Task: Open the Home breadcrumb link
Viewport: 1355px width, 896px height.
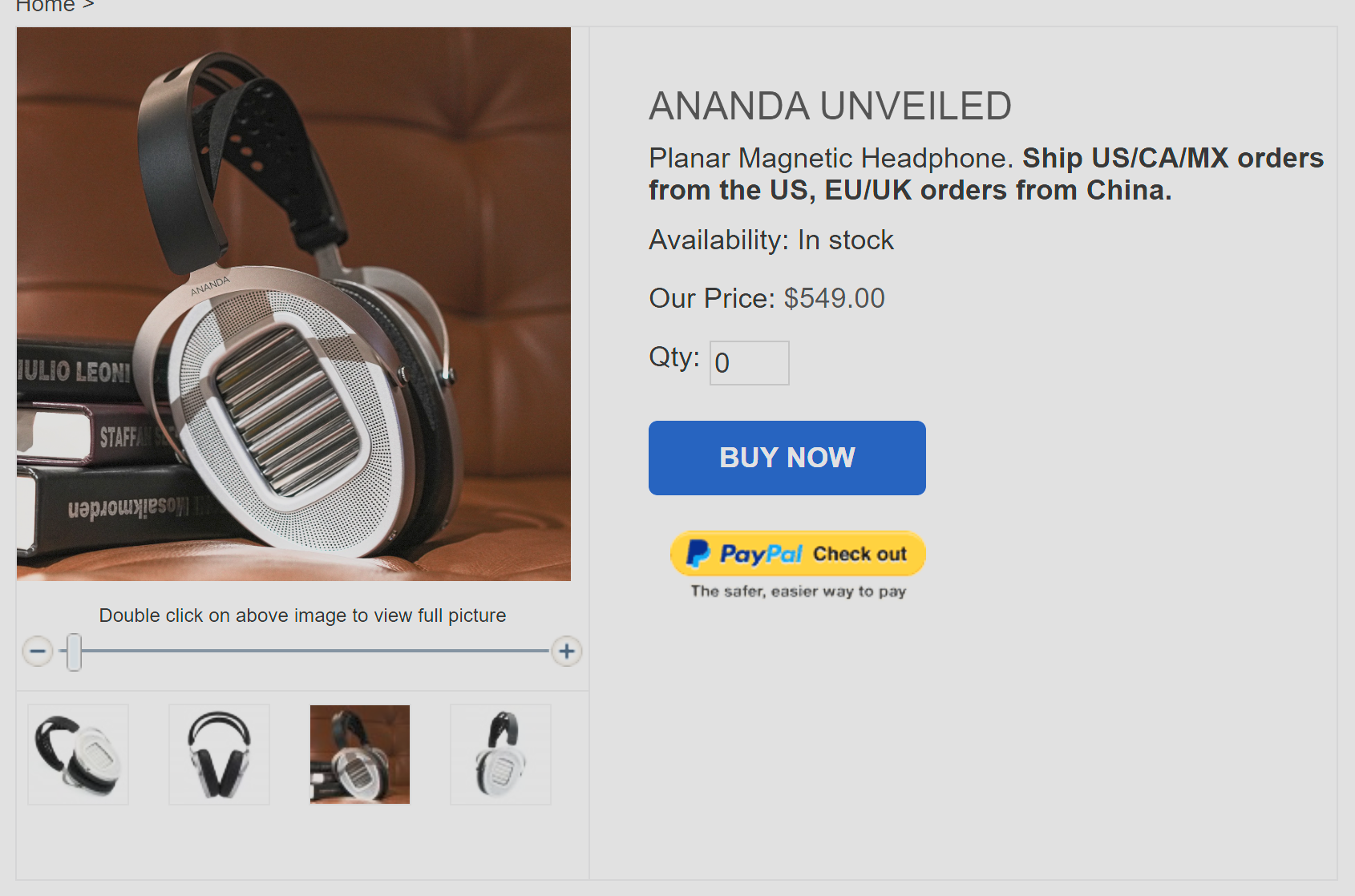Action: [44, 6]
